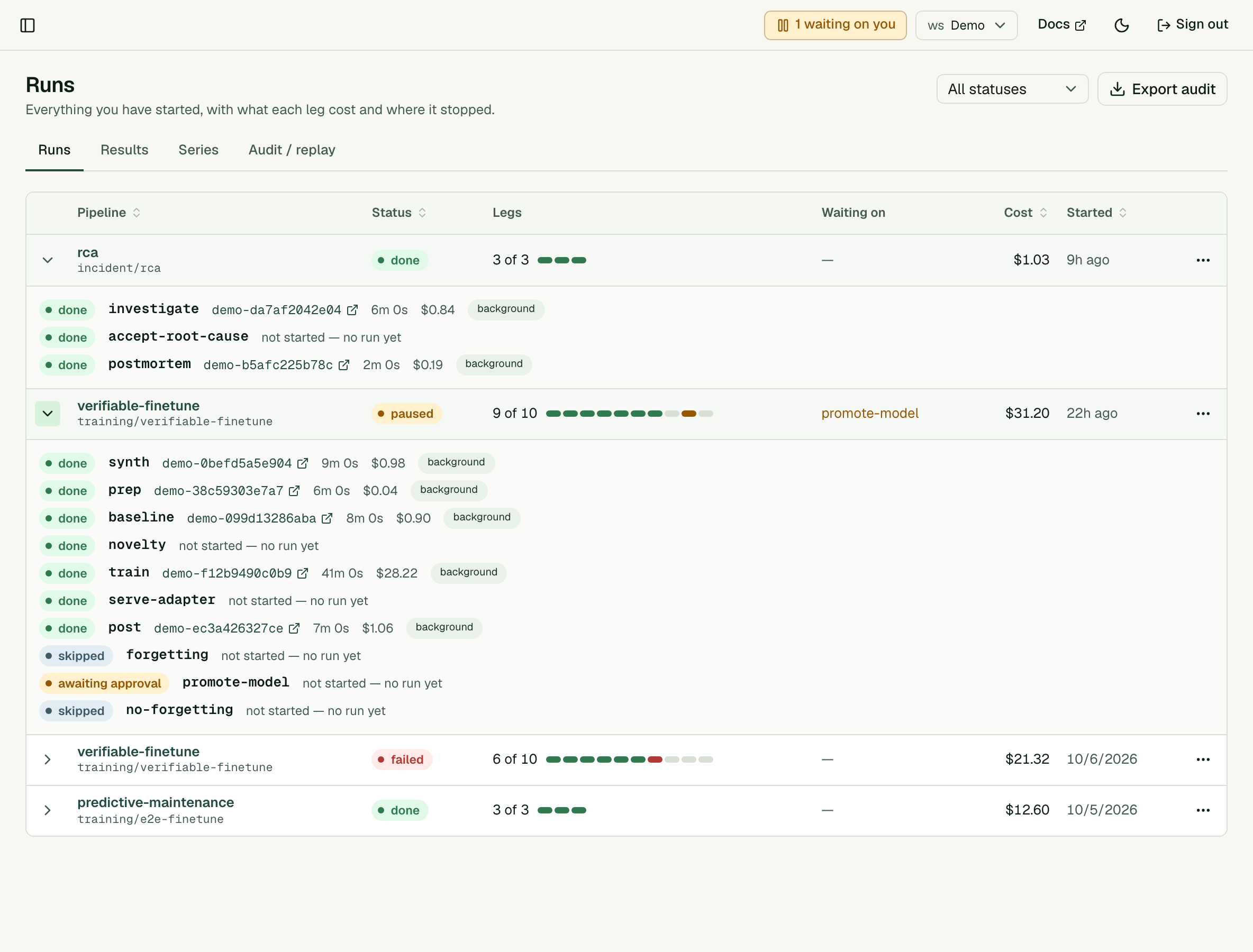Screen dimensions: 1253x952
Task: Click the 1 waiting on you button
Action: [835, 25]
